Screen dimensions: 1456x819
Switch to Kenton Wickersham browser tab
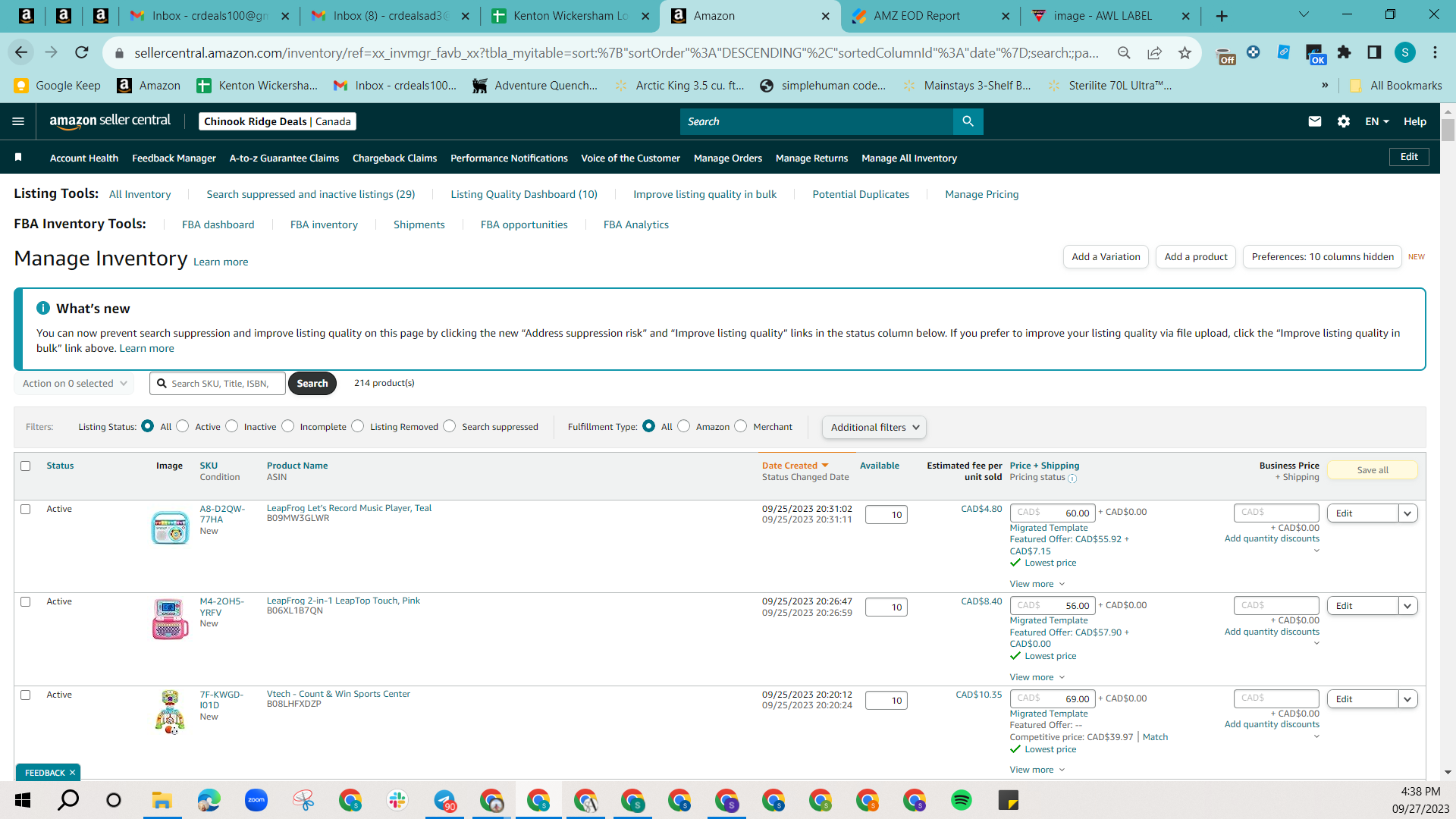tap(570, 16)
